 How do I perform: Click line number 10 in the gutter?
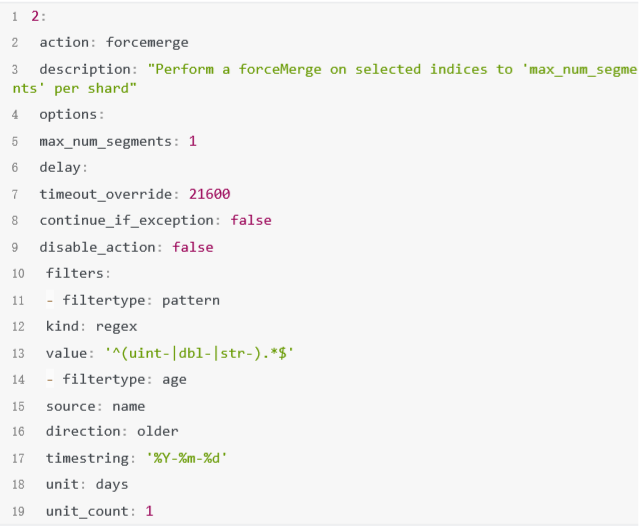[x=16, y=273]
